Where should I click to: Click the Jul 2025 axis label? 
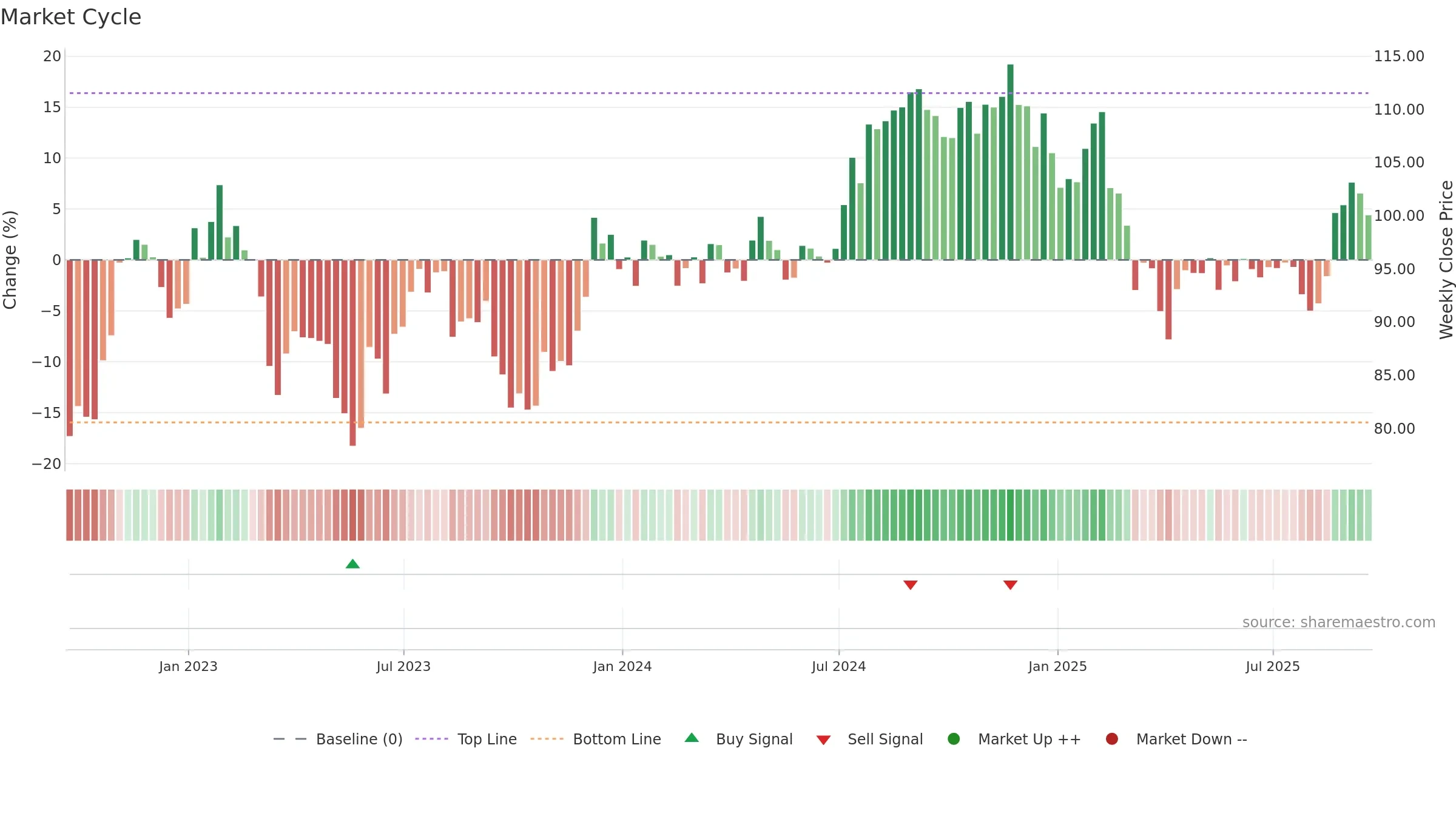pos(1273,666)
